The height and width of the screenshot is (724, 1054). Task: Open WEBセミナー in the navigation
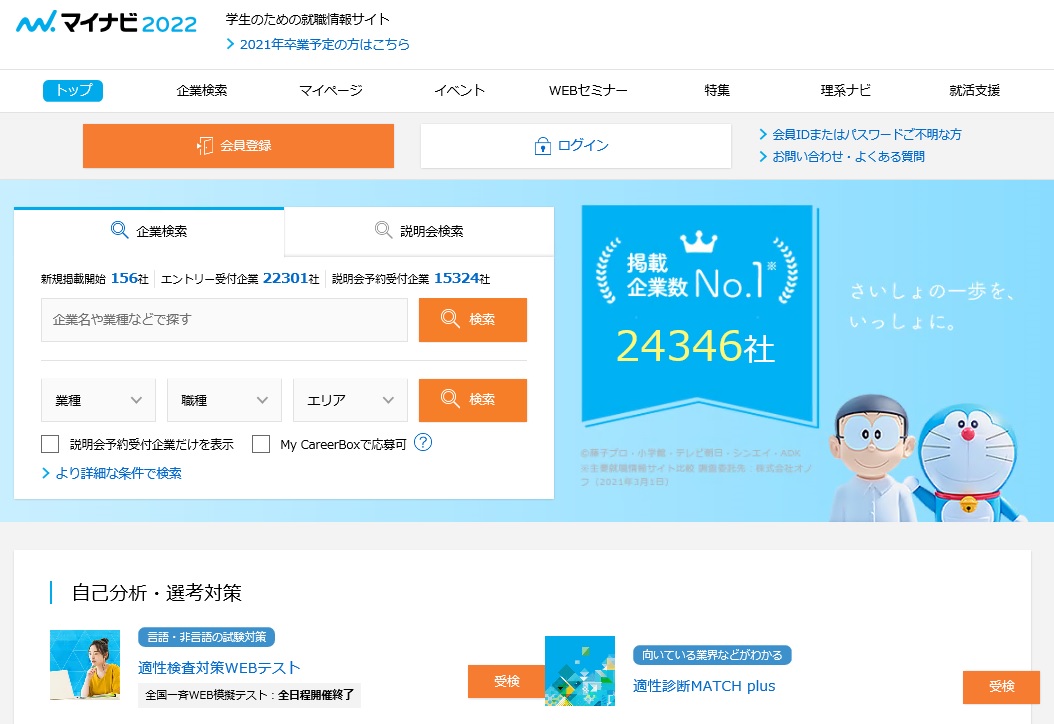(x=588, y=90)
